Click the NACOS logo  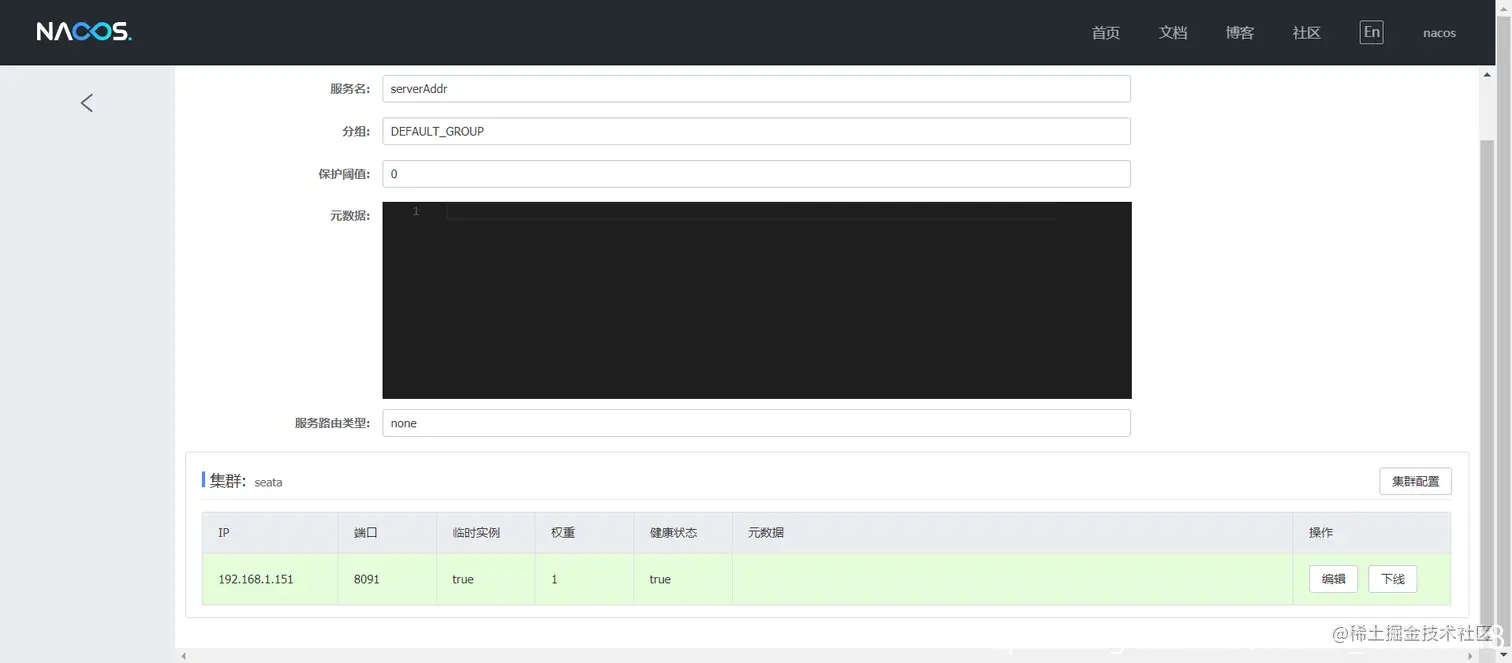click(x=84, y=32)
